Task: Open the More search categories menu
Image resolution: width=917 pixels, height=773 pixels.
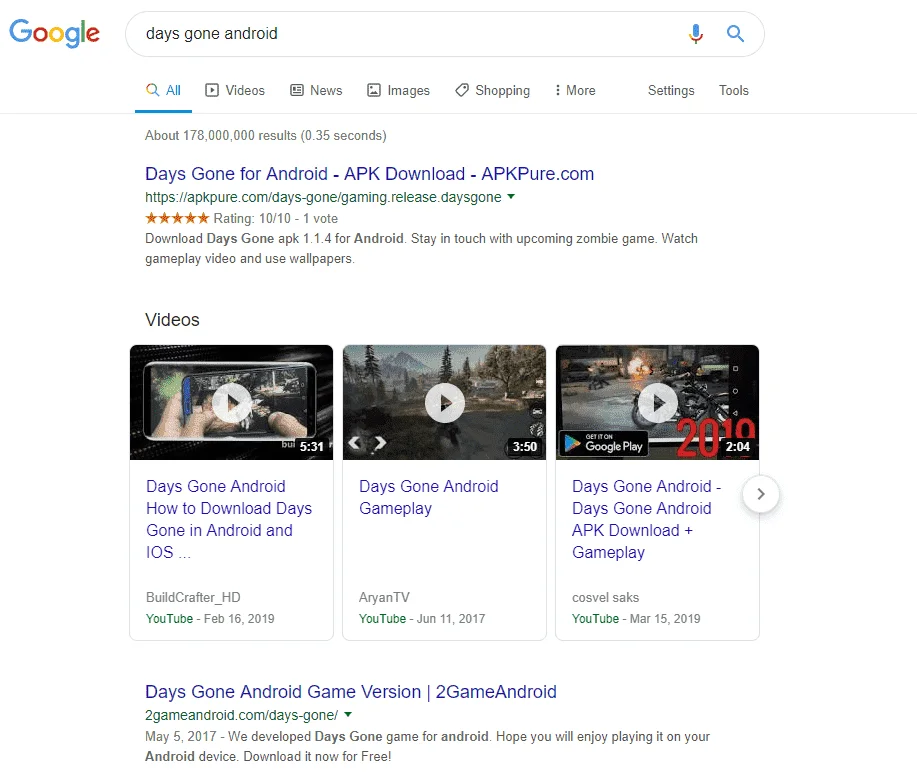Action: pos(575,91)
